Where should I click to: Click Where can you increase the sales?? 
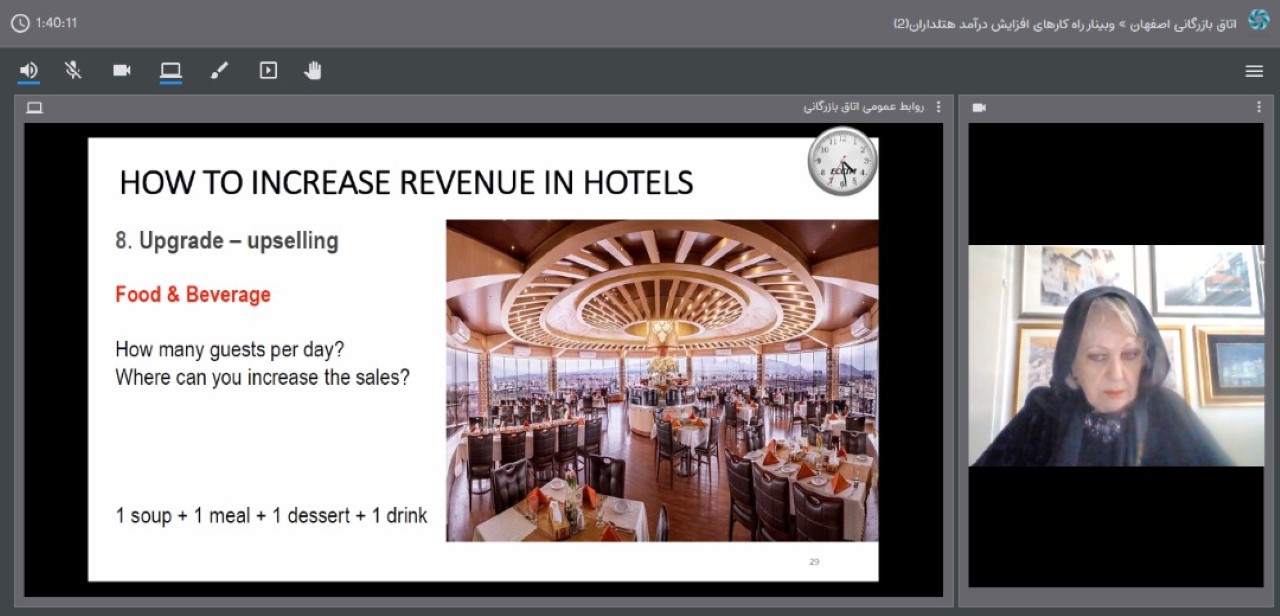tap(262, 378)
